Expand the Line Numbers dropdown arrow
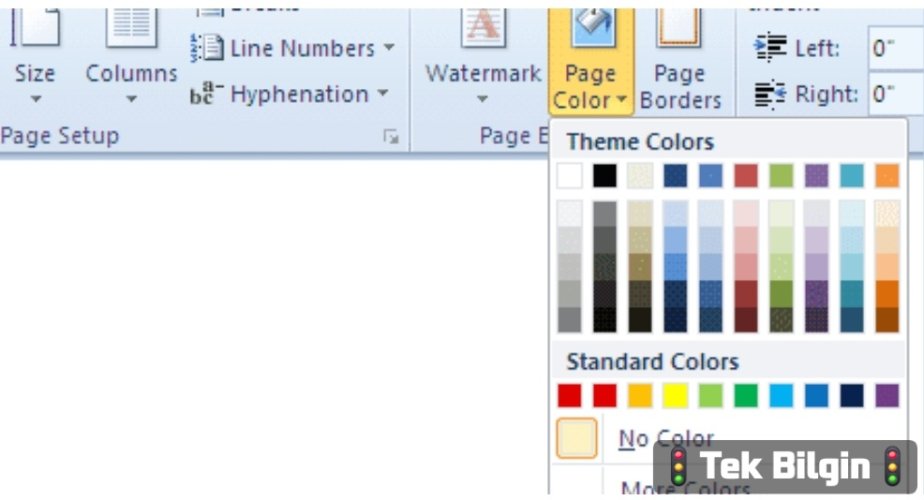 point(389,47)
